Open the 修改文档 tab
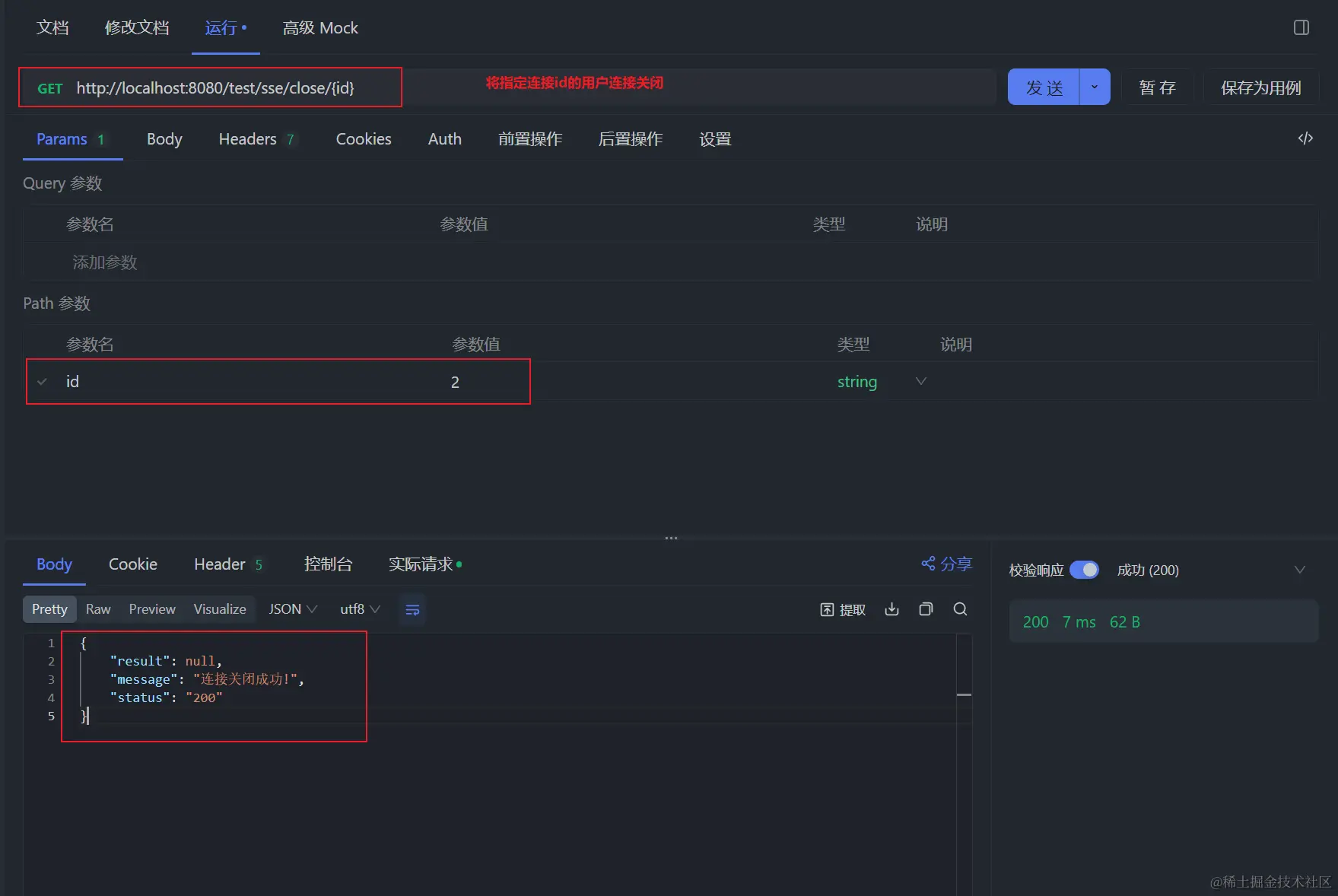This screenshot has height=896, width=1338. click(137, 28)
